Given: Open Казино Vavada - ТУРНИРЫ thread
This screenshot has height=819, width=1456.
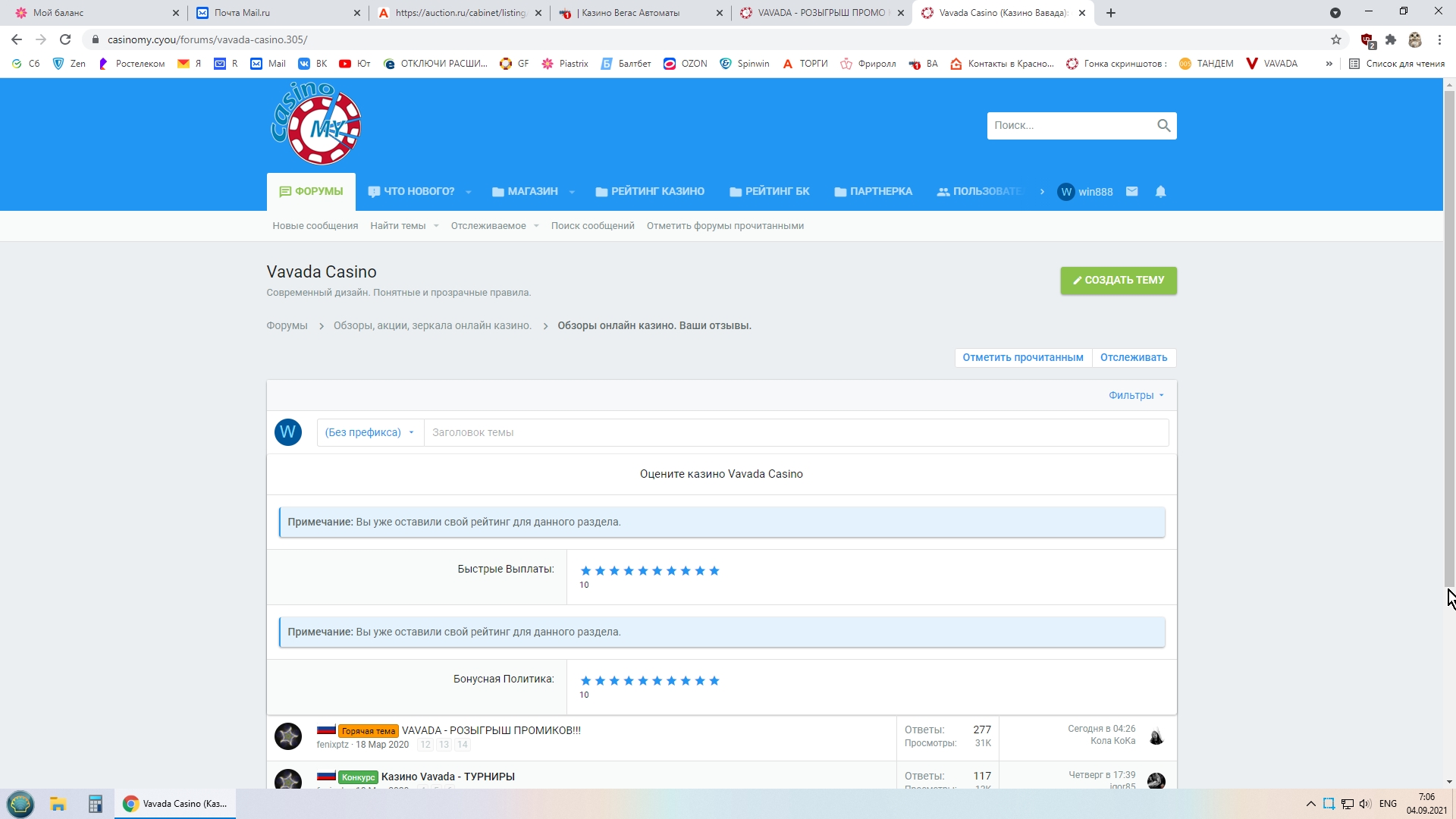Looking at the screenshot, I should pos(448,777).
